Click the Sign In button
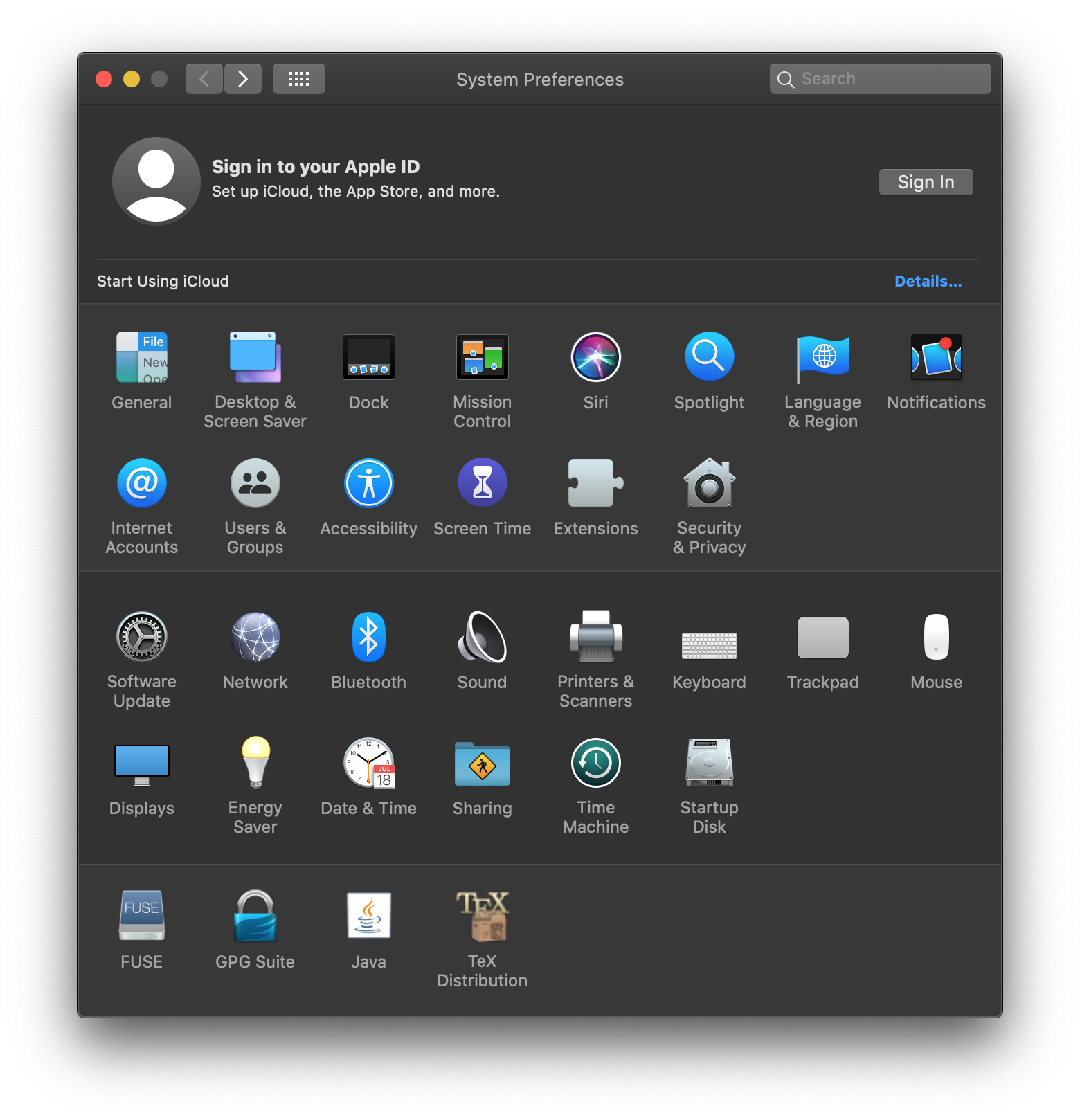Screen dimensions: 1080x1120 click(926, 182)
